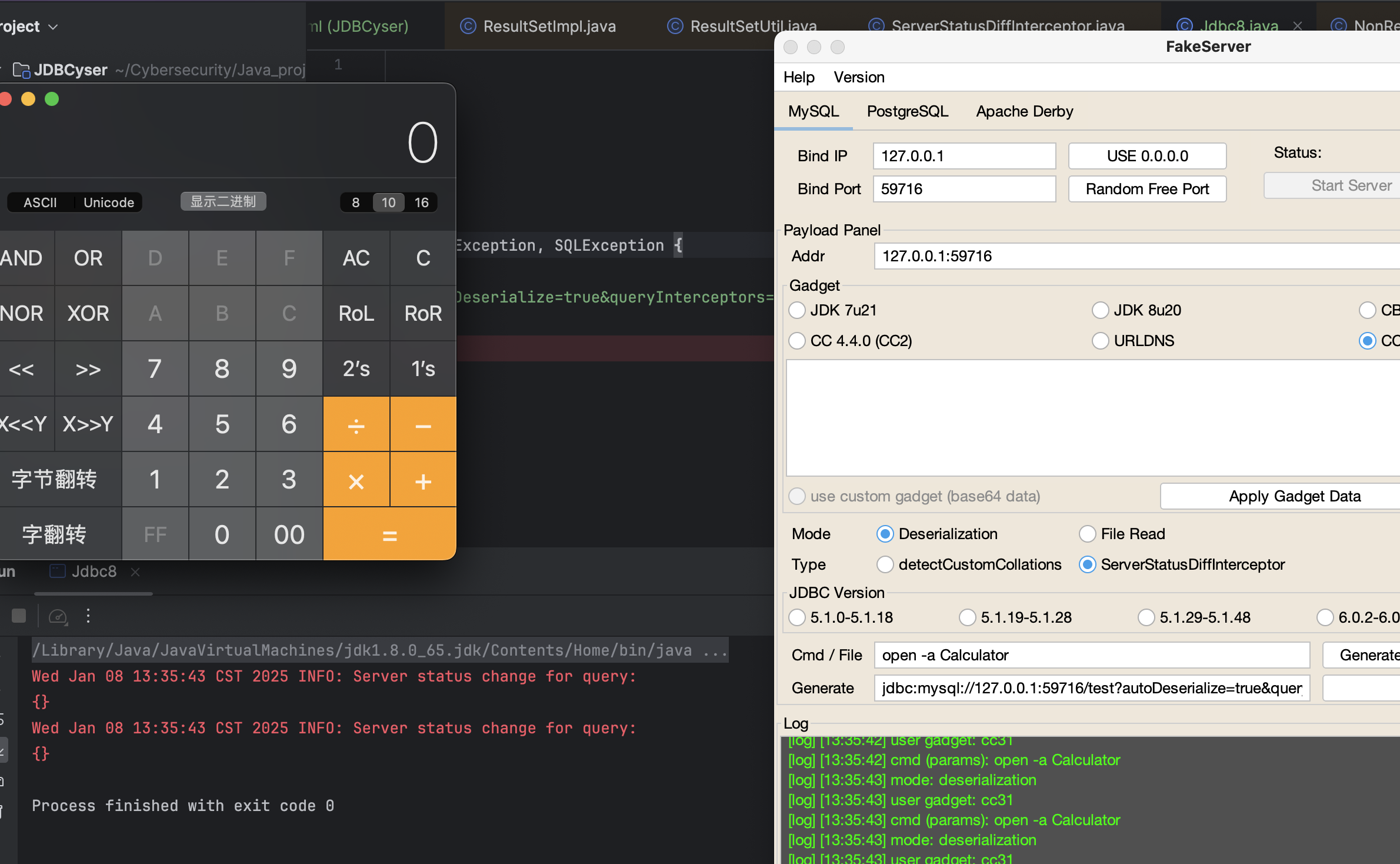Choose File Read mode
This screenshot has height=864, width=1400.
point(1087,534)
